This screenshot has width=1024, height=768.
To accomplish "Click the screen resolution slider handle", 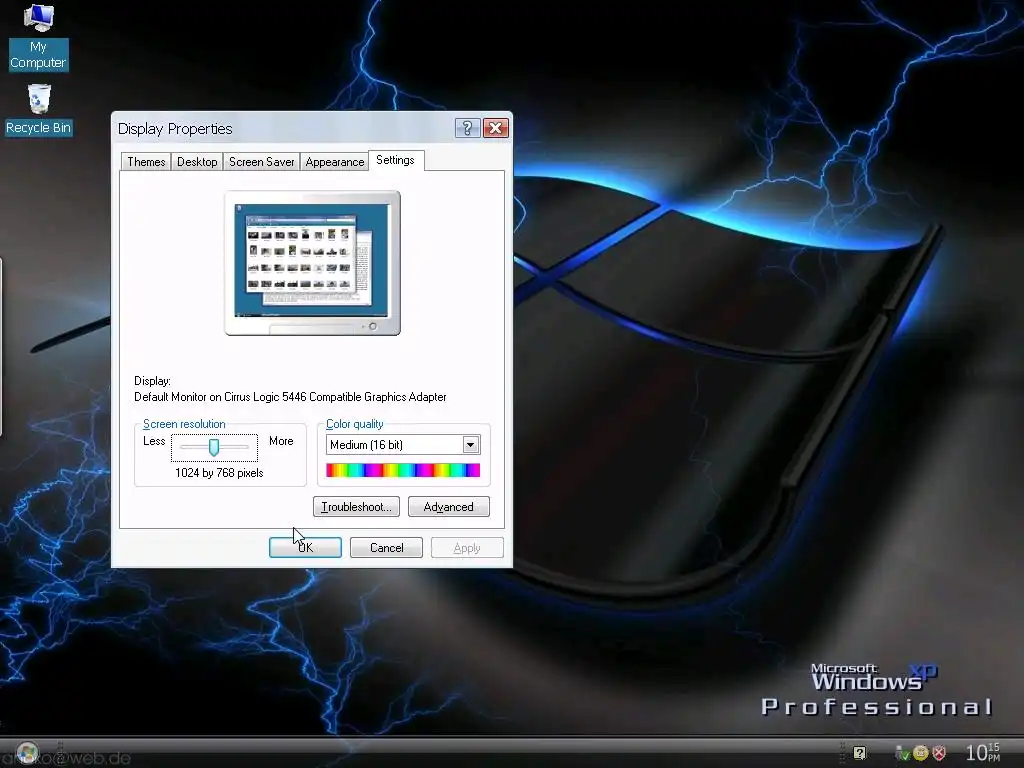I will pos(214,447).
